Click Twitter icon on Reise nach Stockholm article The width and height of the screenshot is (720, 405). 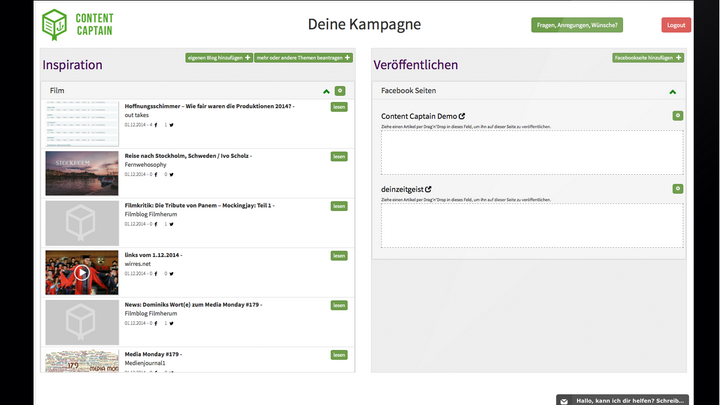(171, 174)
